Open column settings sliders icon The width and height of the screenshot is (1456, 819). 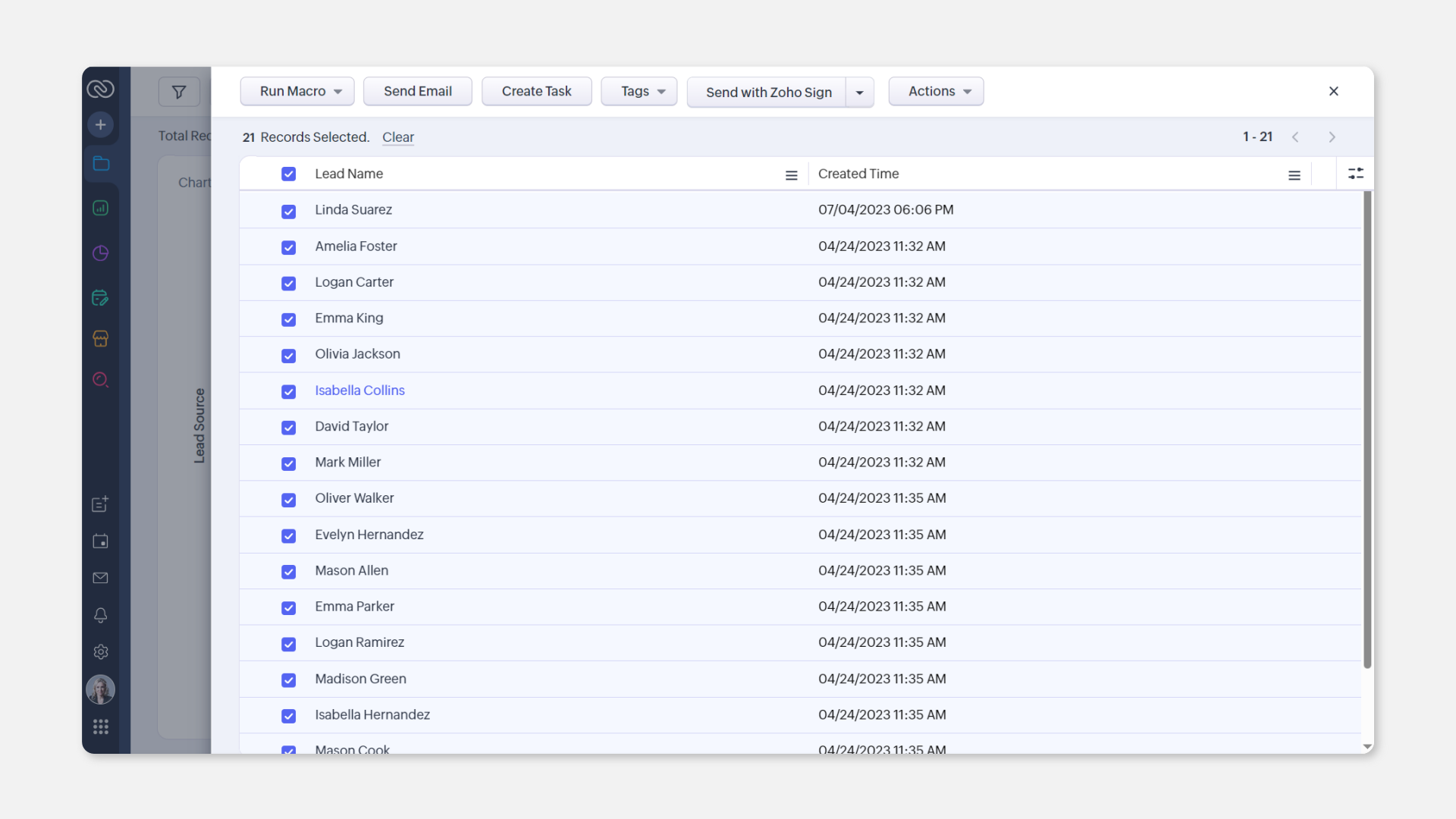point(1356,174)
